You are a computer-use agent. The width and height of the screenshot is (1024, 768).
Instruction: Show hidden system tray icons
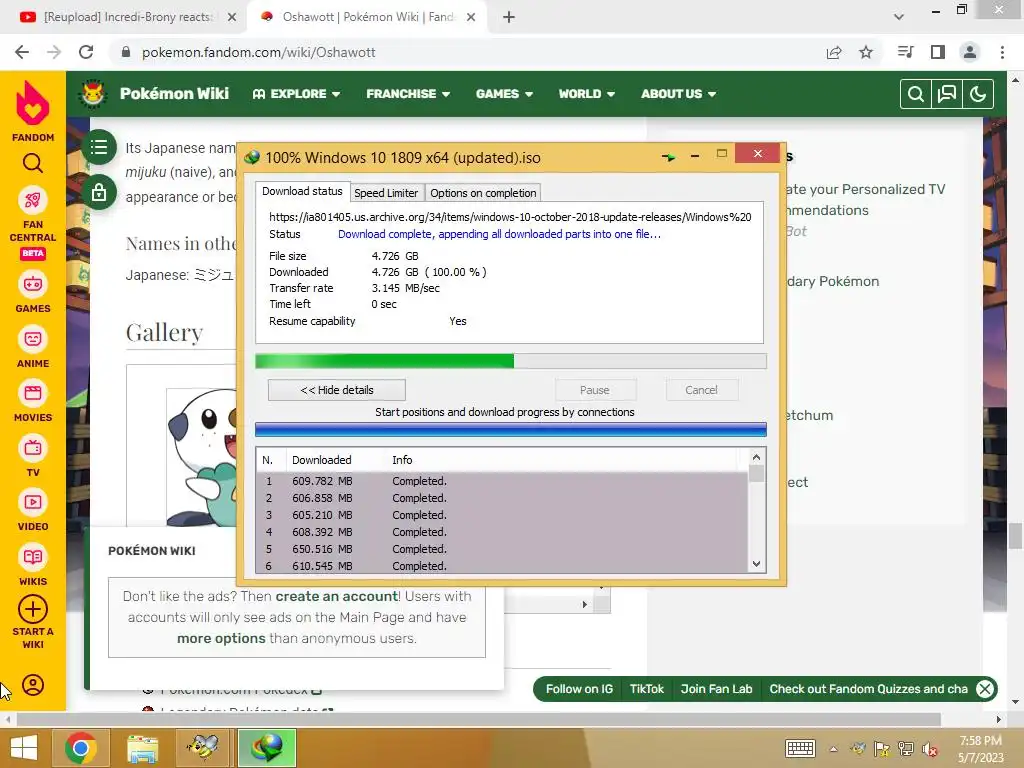point(833,749)
